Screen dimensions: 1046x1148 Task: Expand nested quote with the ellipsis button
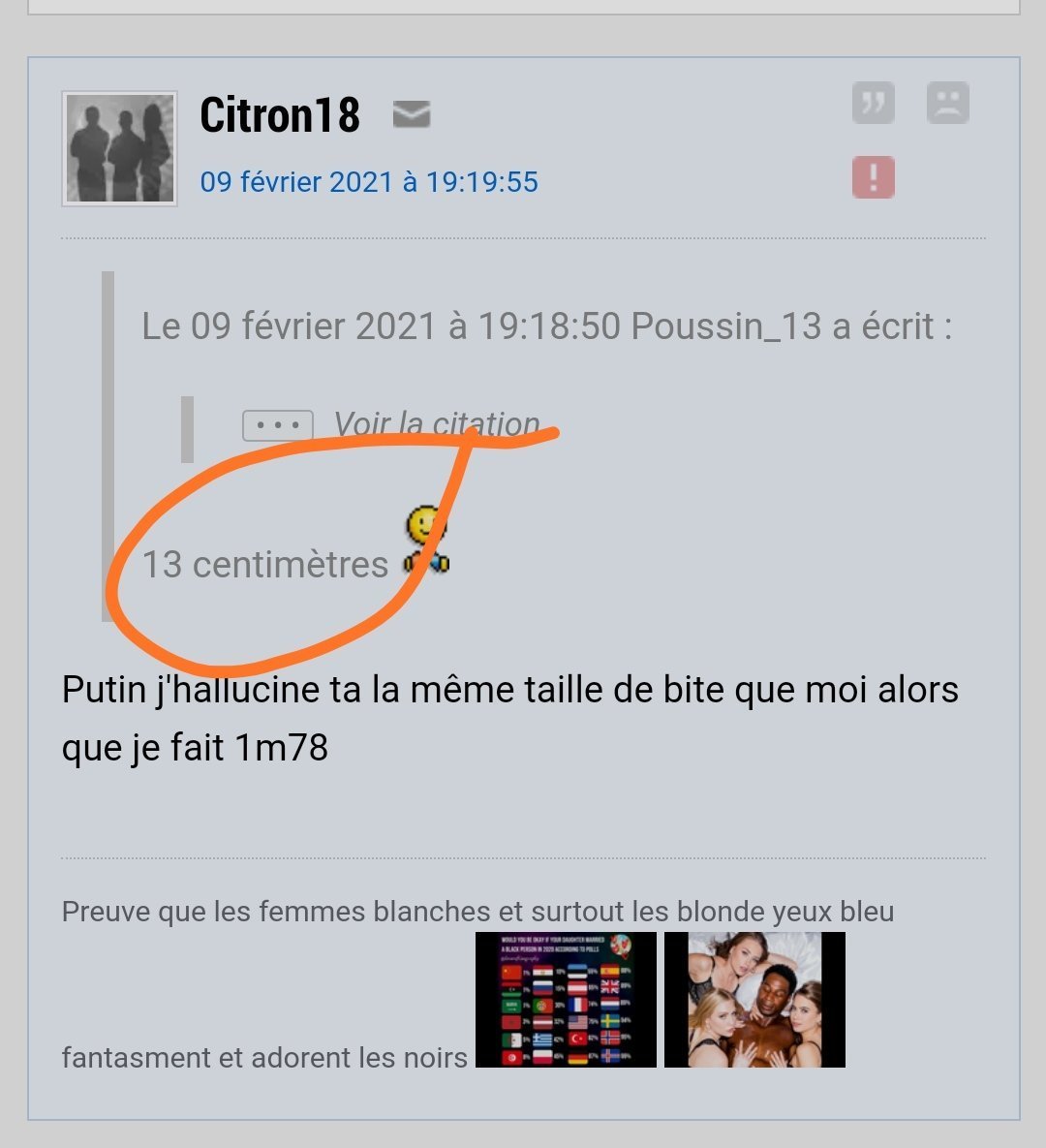(278, 425)
